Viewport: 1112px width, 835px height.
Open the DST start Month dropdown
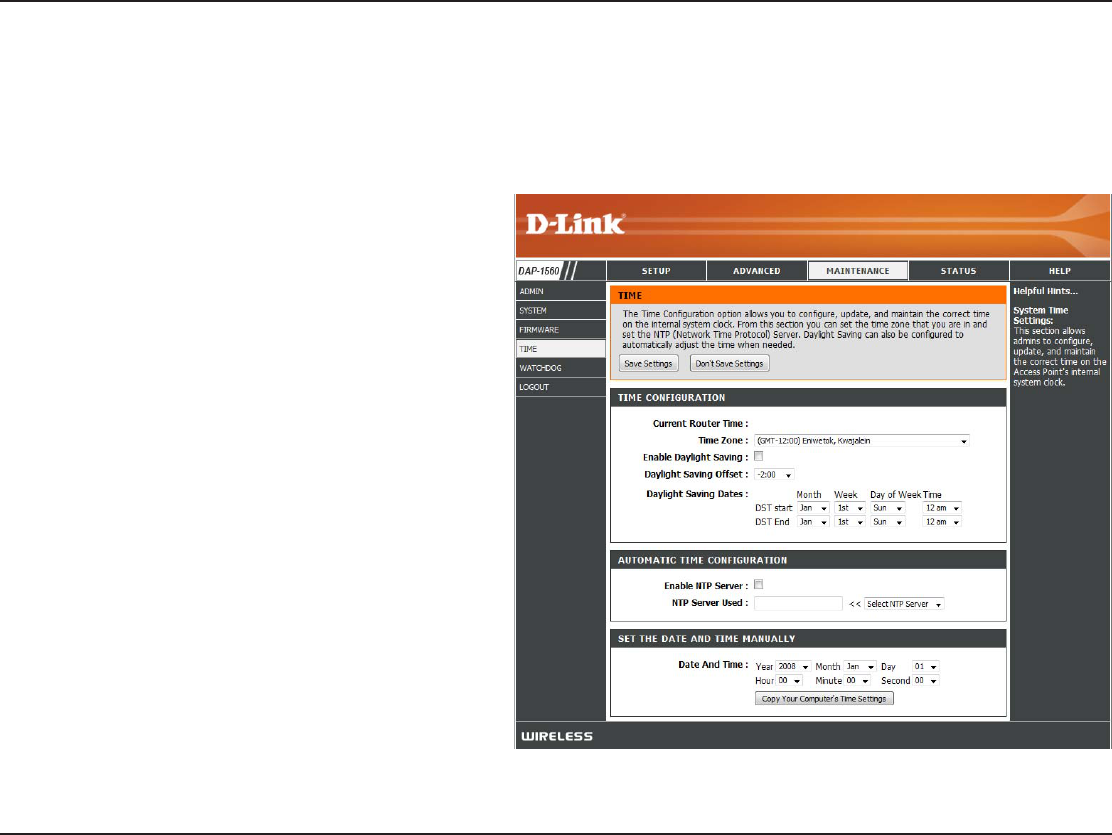[813, 508]
